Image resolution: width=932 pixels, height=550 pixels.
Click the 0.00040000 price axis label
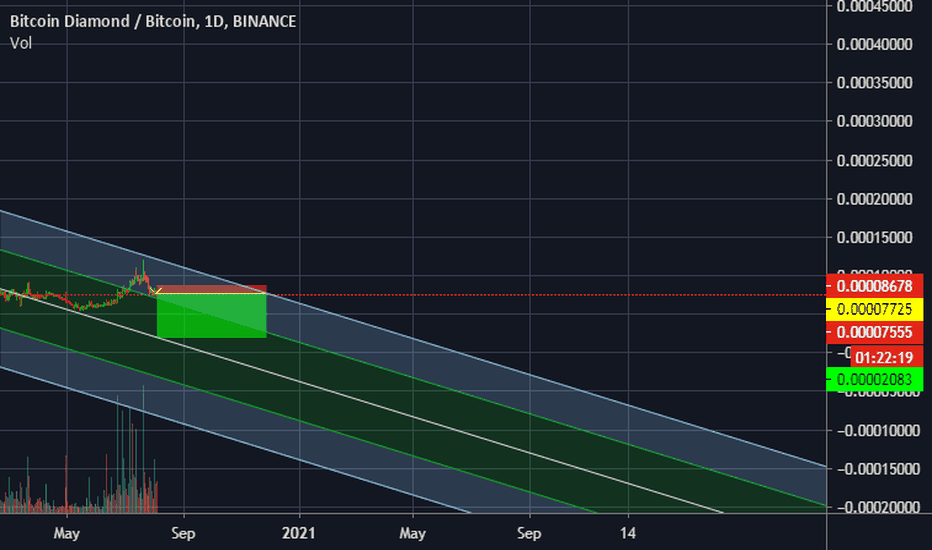(x=874, y=44)
